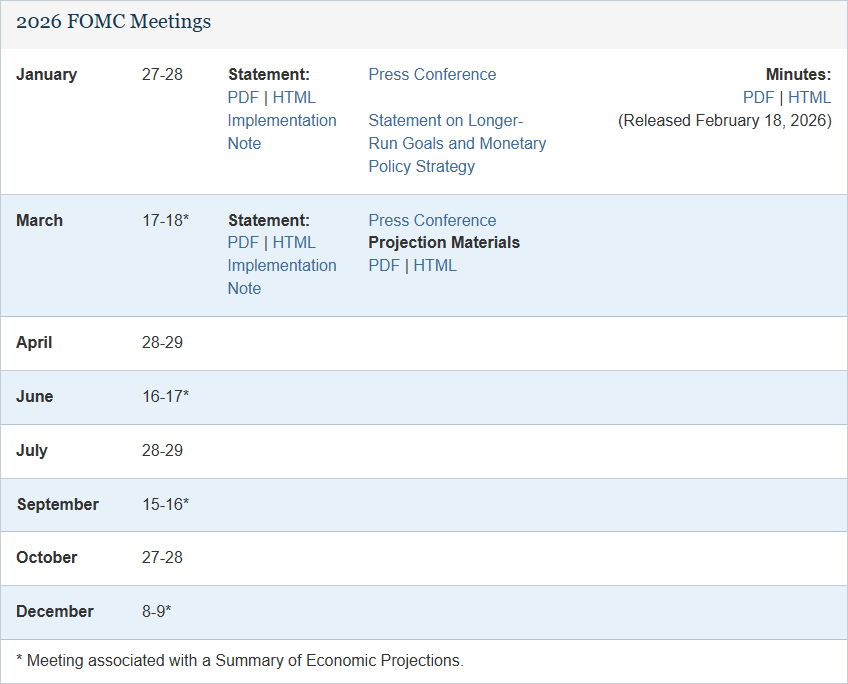The width and height of the screenshot is (848, 684).
Task: Open January statement HTML link
Action: pyautogui.click(x=294, y=97)
